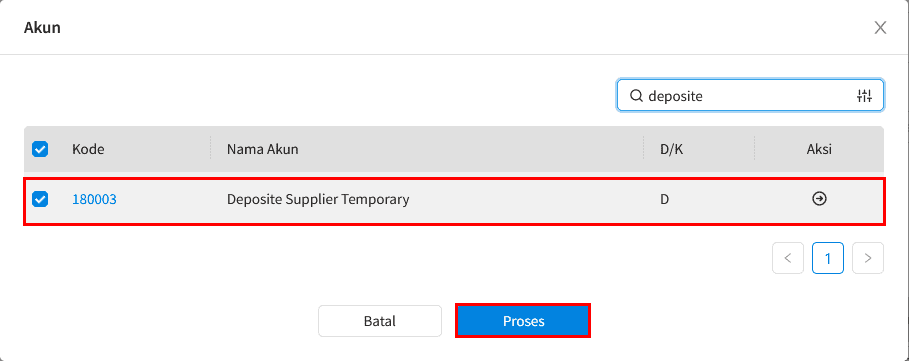909x361 pixels.
Task: Click the Batal button
Action: (x=380, y=321)
